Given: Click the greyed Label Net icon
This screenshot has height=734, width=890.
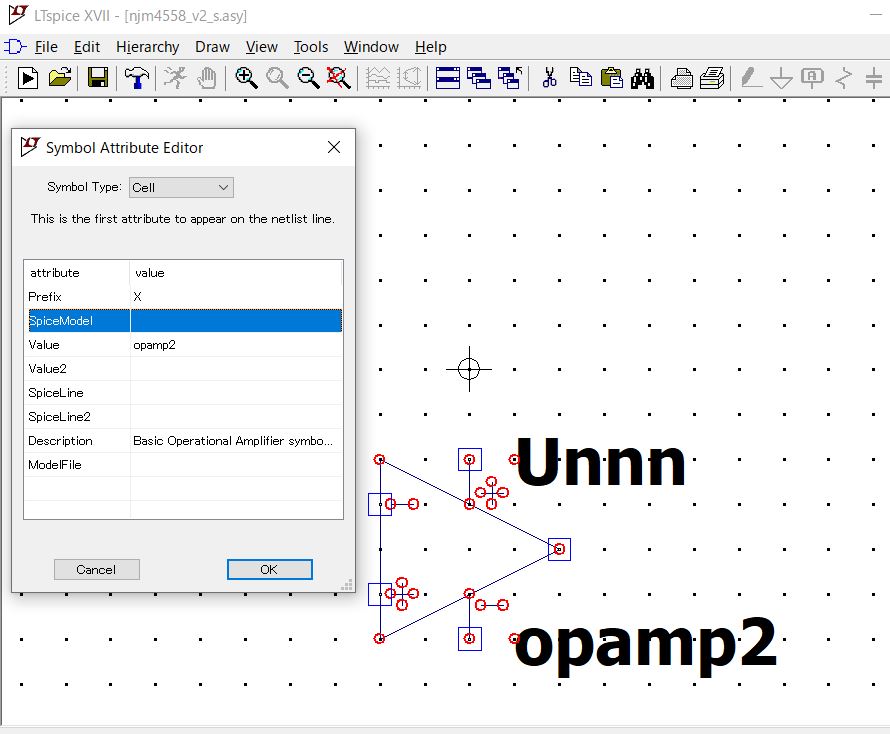Looking at the screenshot, I should (812, 78).
